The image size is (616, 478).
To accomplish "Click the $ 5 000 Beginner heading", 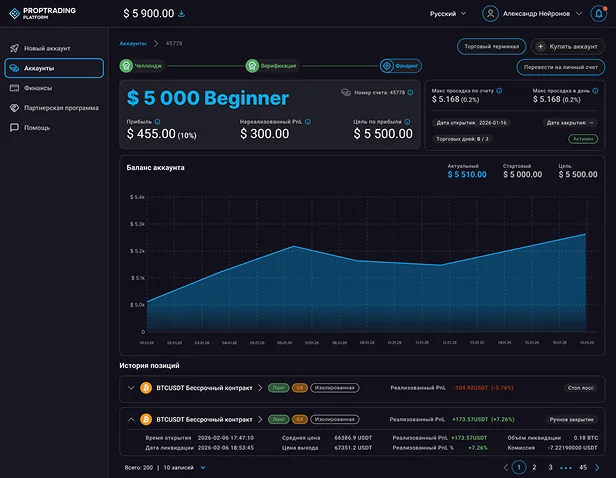I will pos(208,98).
